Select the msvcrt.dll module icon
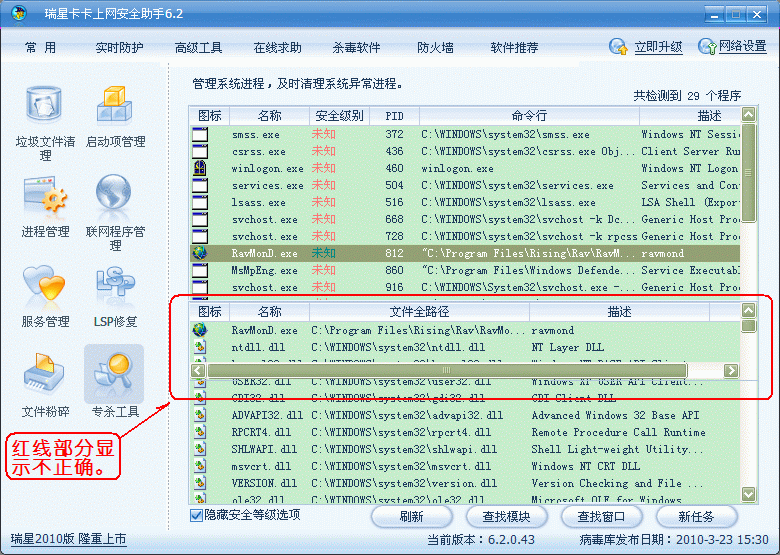 click(200, 465)
